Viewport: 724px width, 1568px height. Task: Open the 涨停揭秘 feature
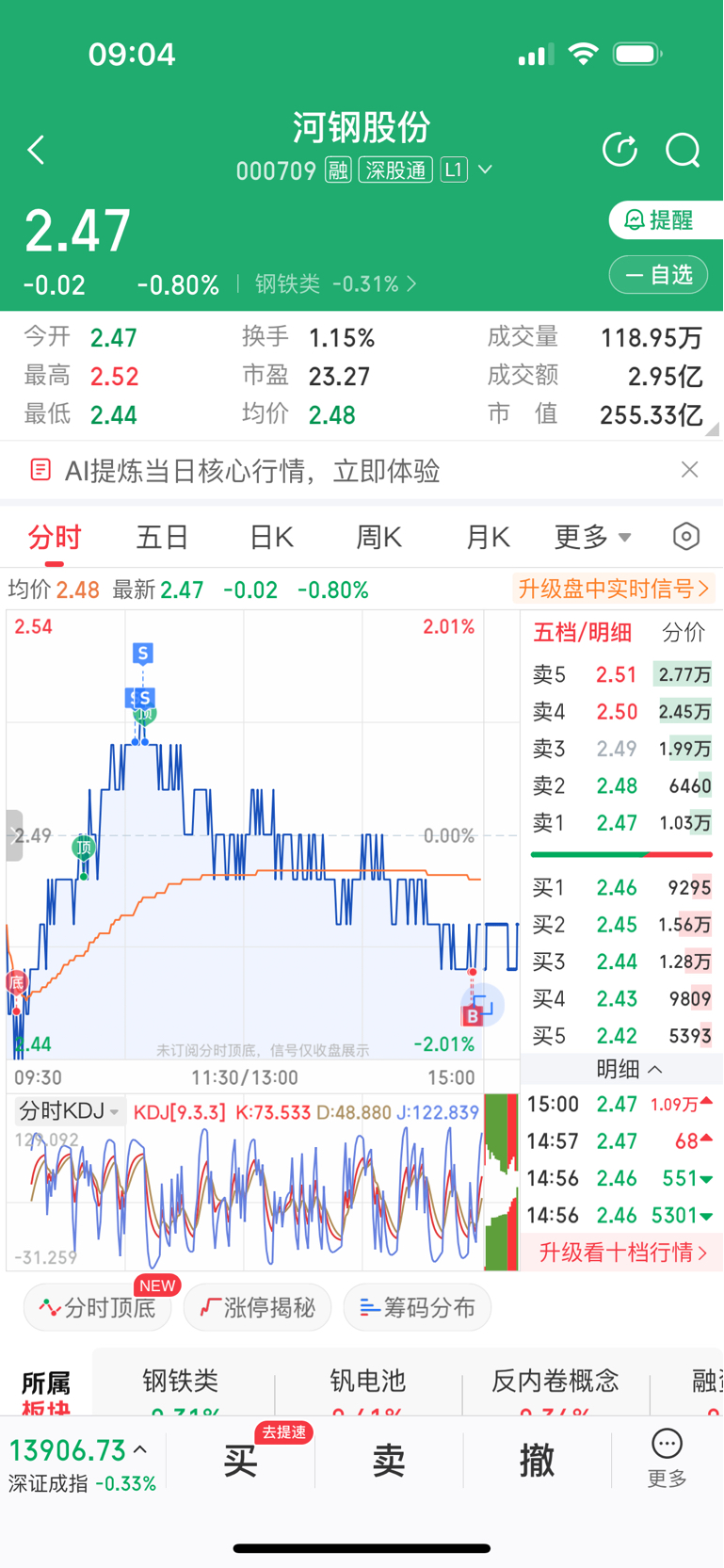pos(257,1307)
